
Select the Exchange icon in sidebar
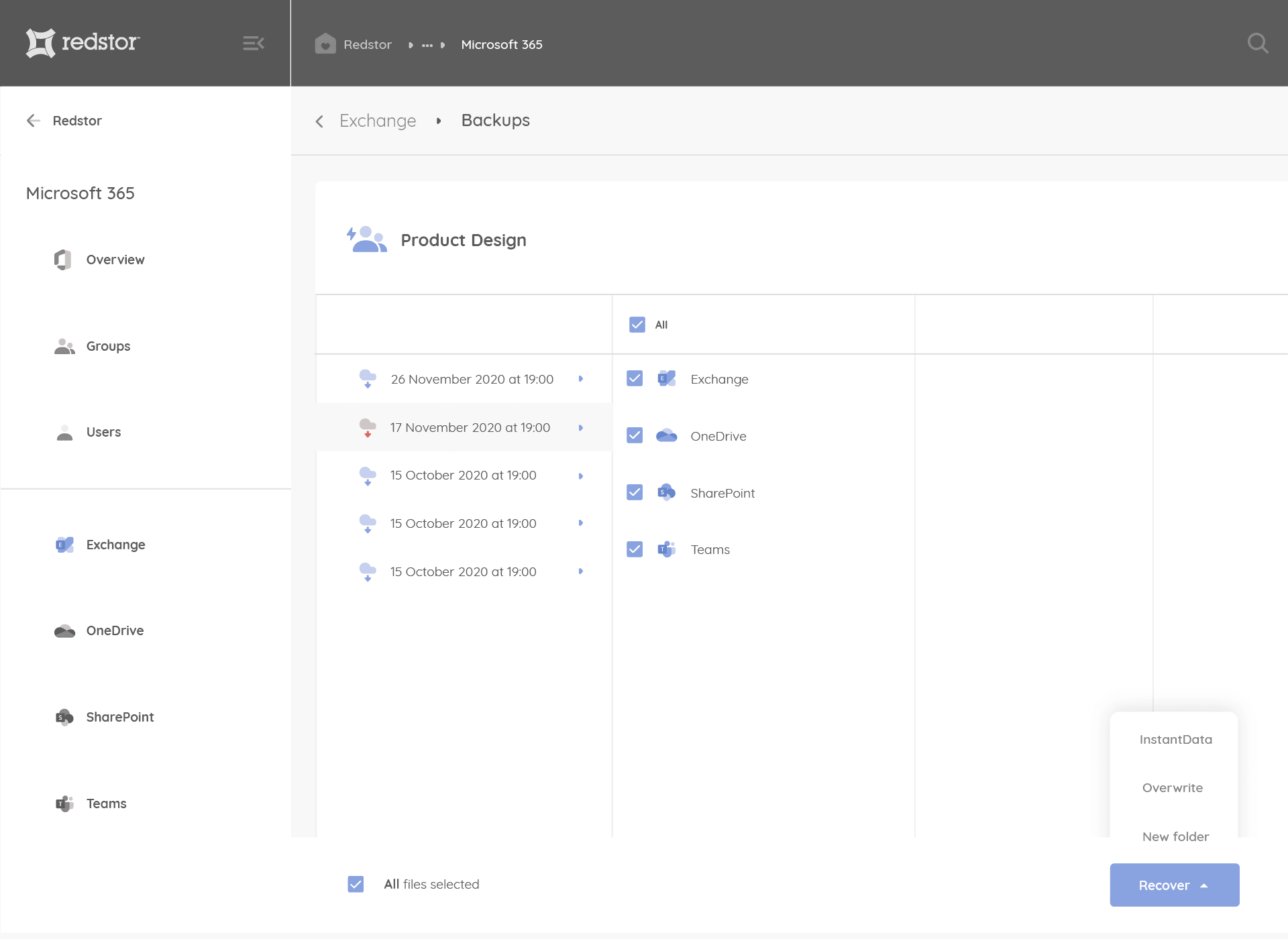click(64, 545)
